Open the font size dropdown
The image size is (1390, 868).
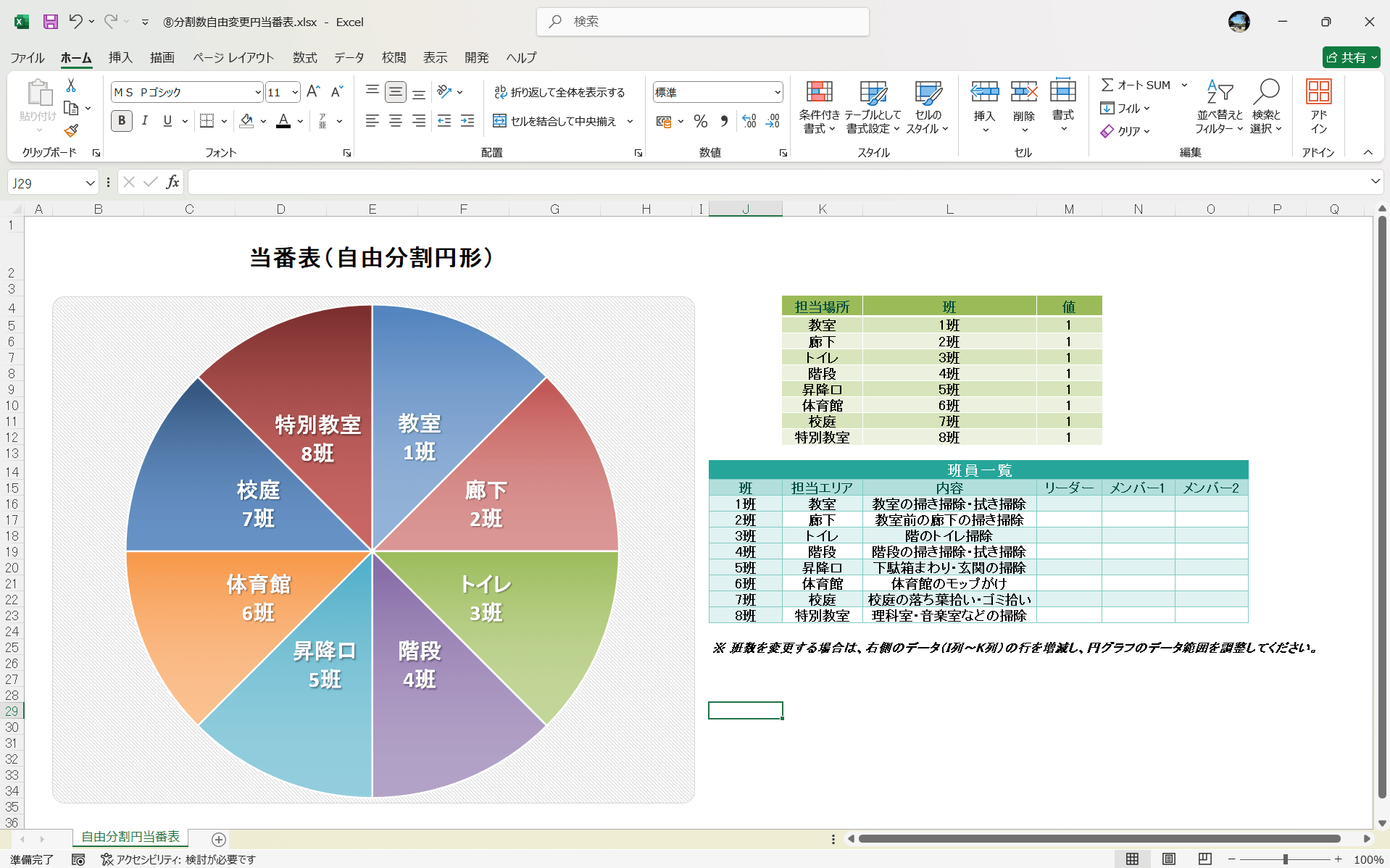[x=294, y=92]
